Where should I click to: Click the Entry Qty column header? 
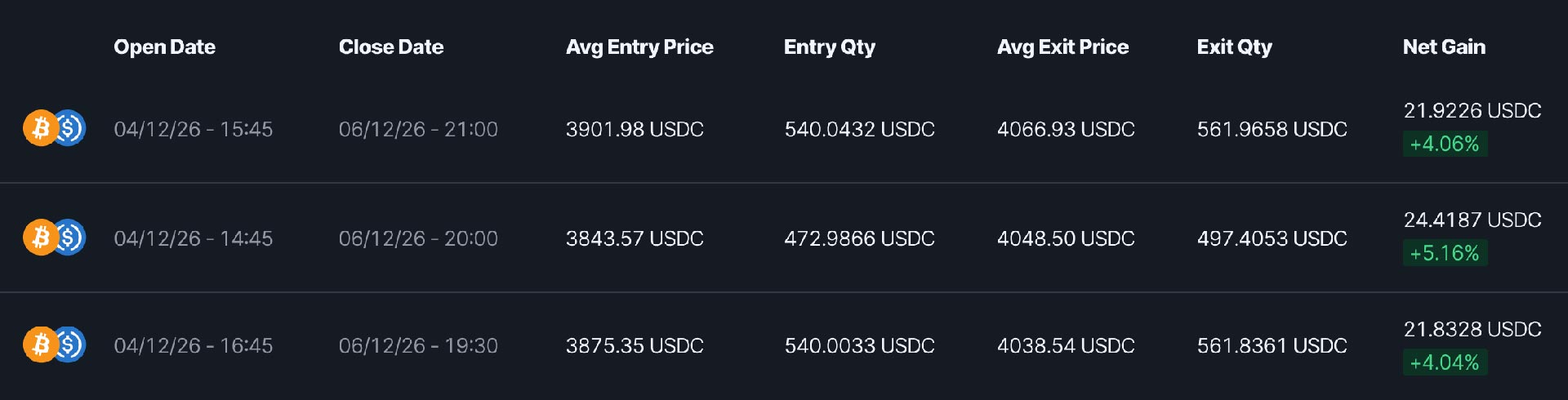[x=830, y=47]
